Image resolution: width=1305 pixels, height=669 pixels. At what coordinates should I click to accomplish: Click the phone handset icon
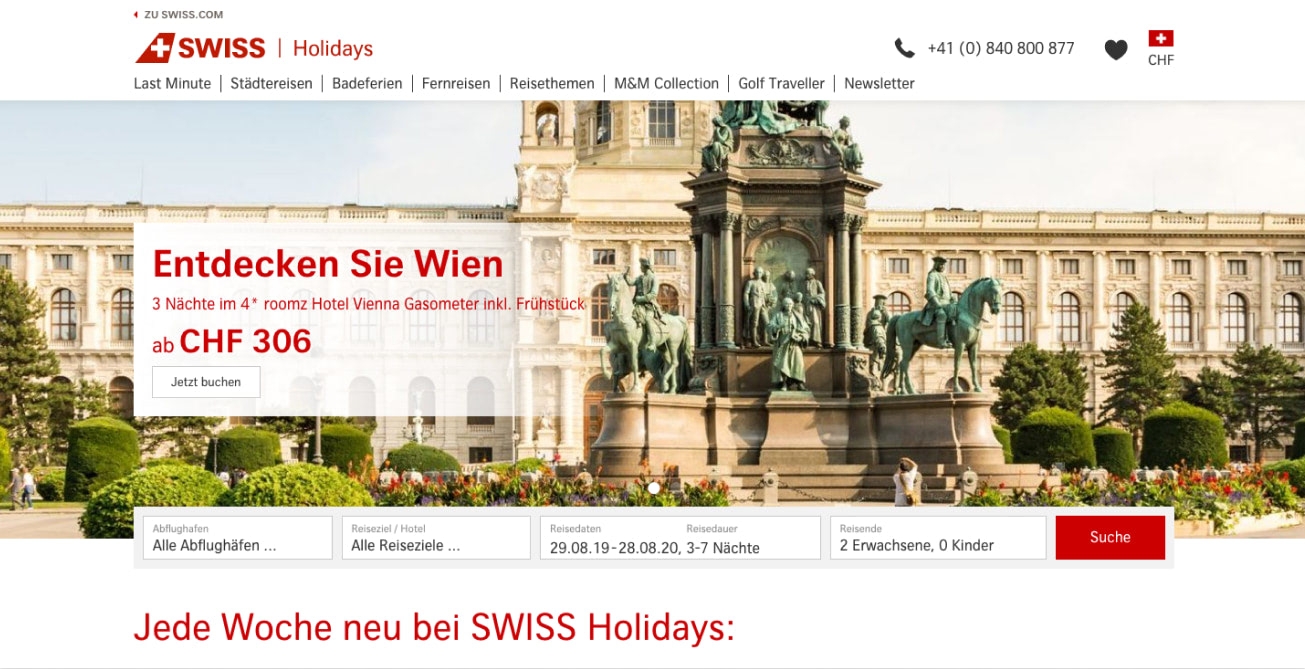pos(904,48)
